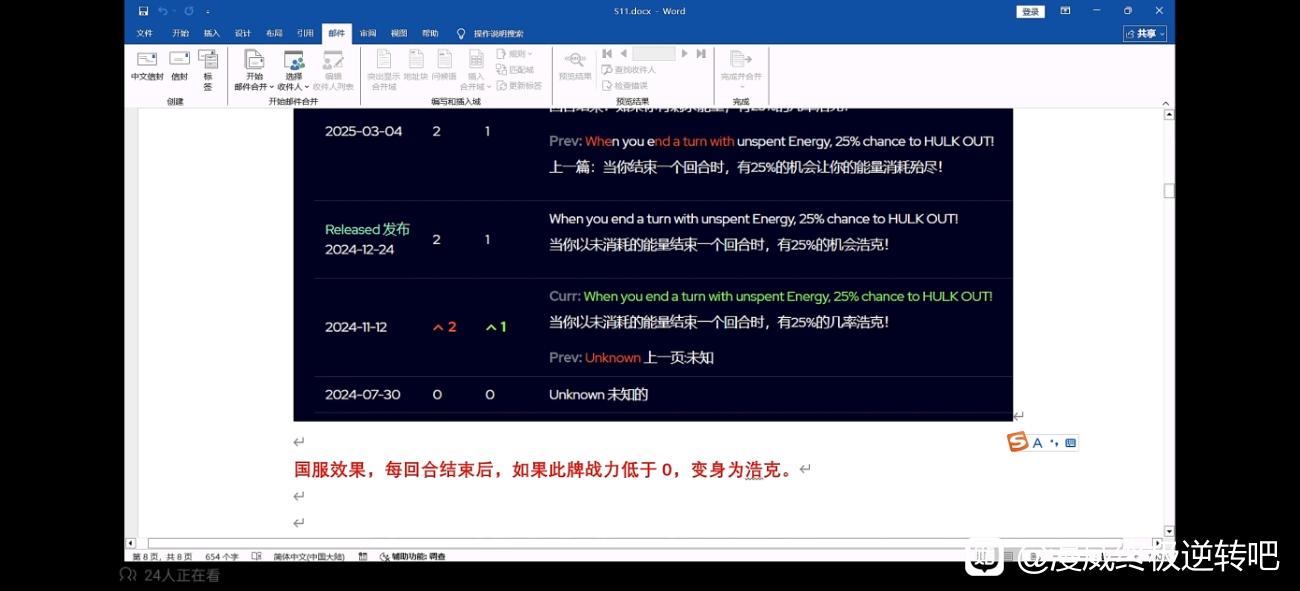This screenshot has width=1300, height=591.
Task: Click the 突出显示合并域 button
Action: [x=383, y=70]
